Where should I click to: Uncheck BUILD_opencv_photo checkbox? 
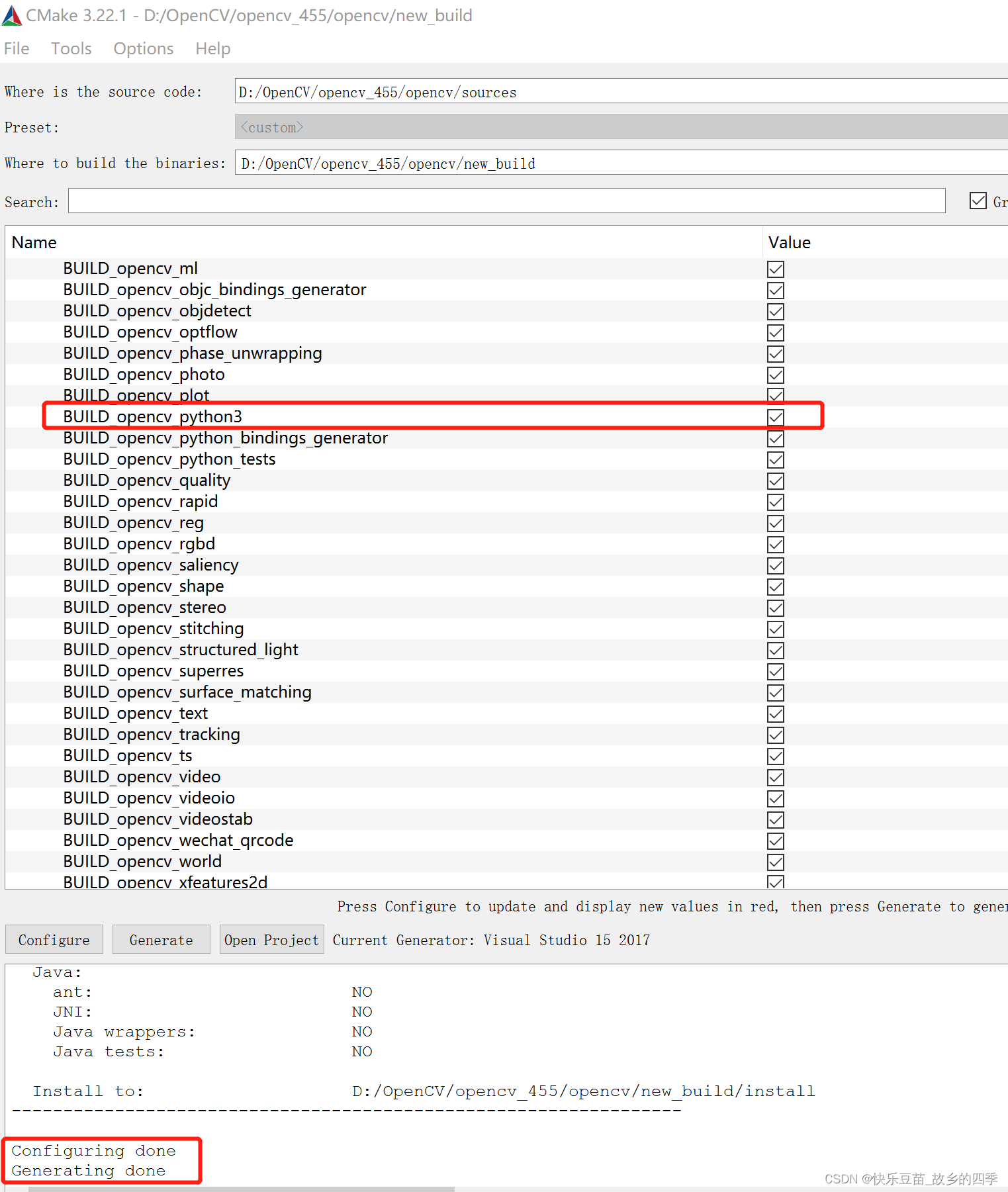[776, 375]
